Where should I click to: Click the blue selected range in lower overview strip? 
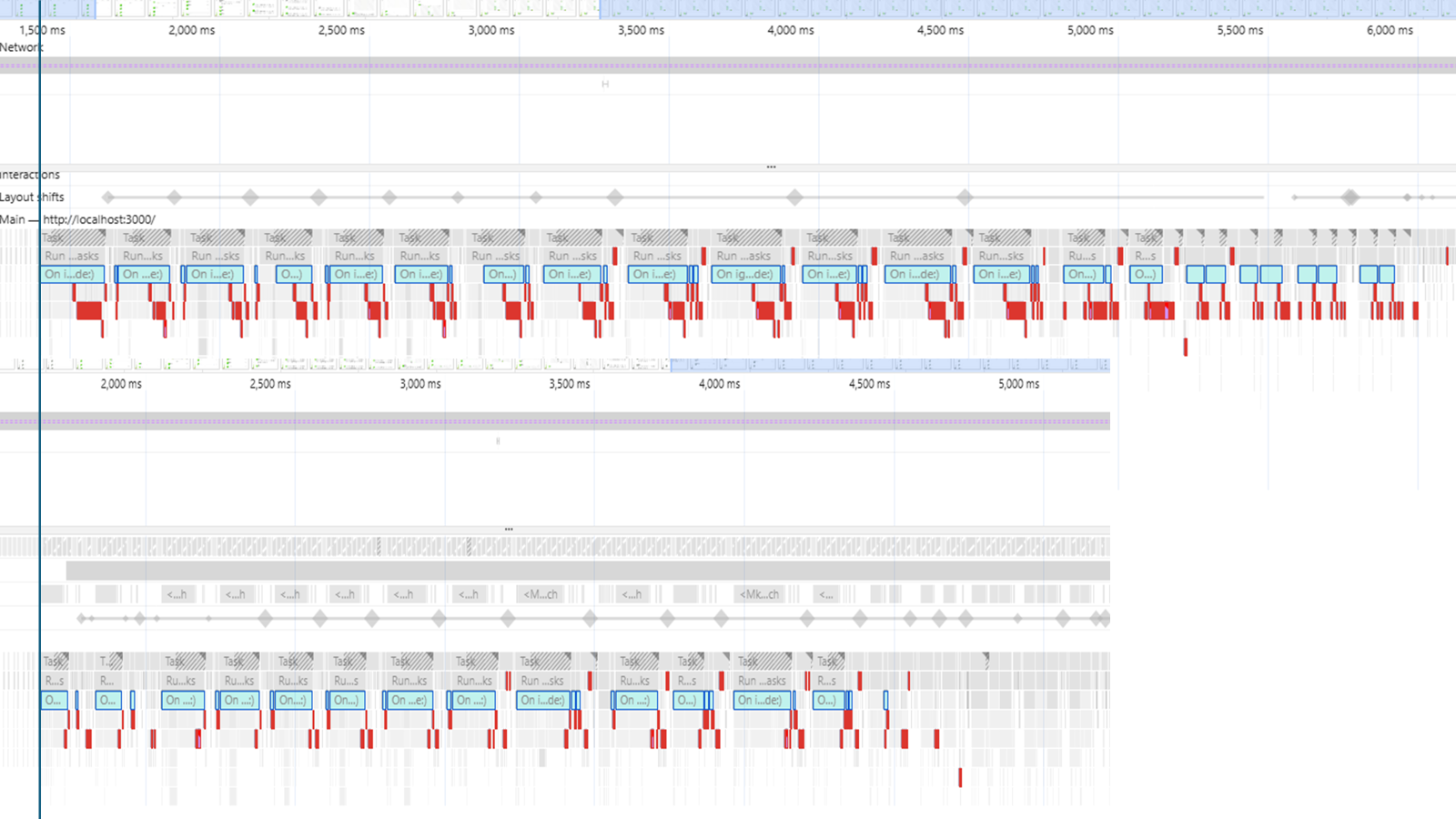coord(890,365)
